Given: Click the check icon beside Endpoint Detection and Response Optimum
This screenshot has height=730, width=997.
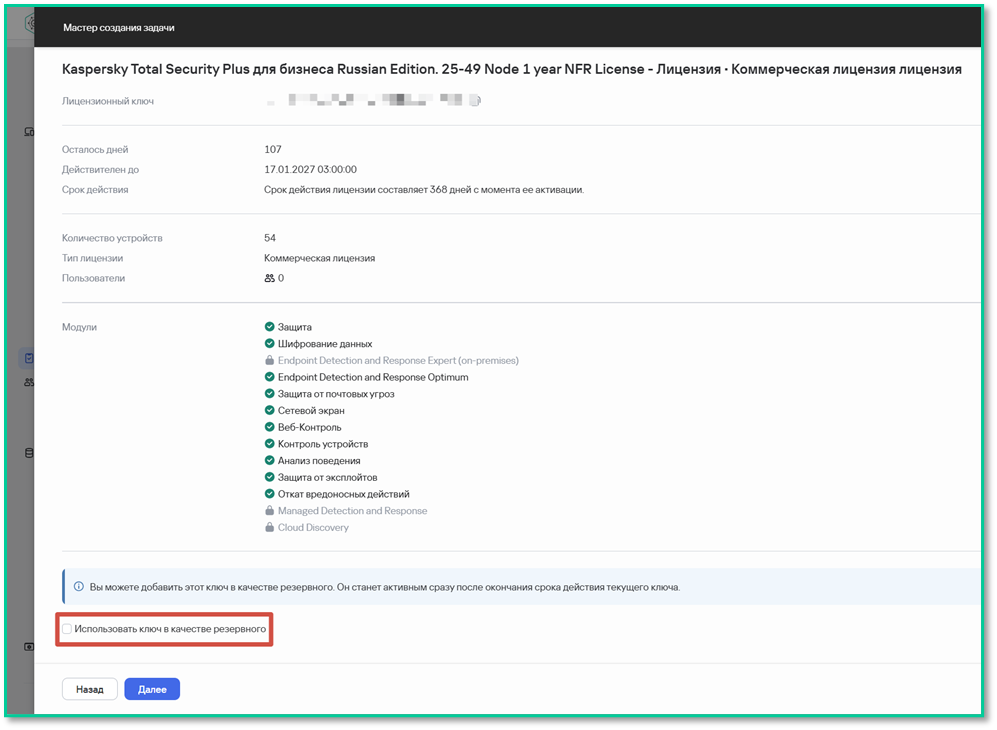Looking at the screenshot, I should tap(270, 377).
